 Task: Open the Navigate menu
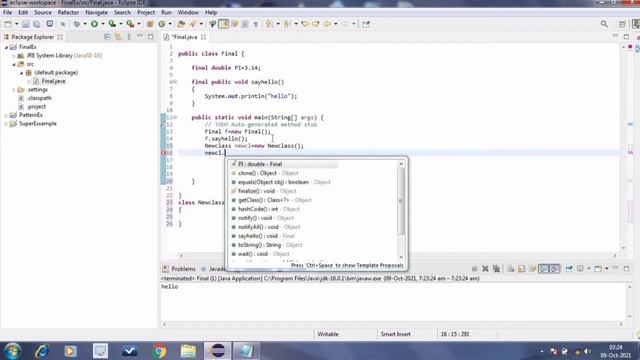tap(96, 13)
